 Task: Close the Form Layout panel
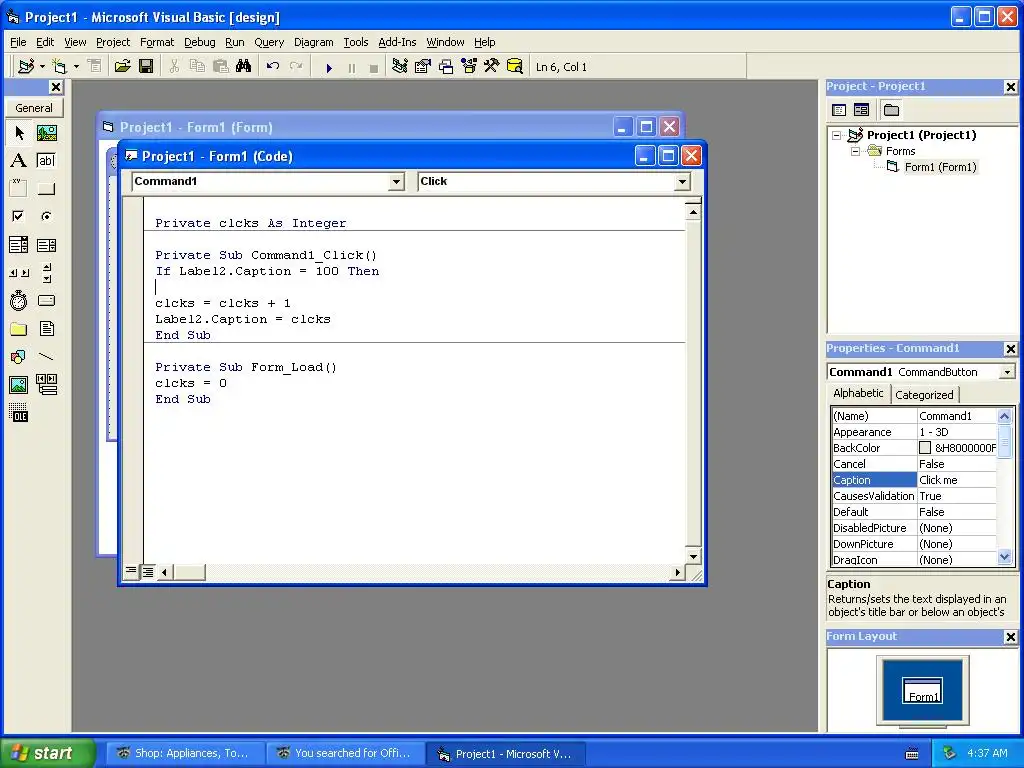[1010, 637]
